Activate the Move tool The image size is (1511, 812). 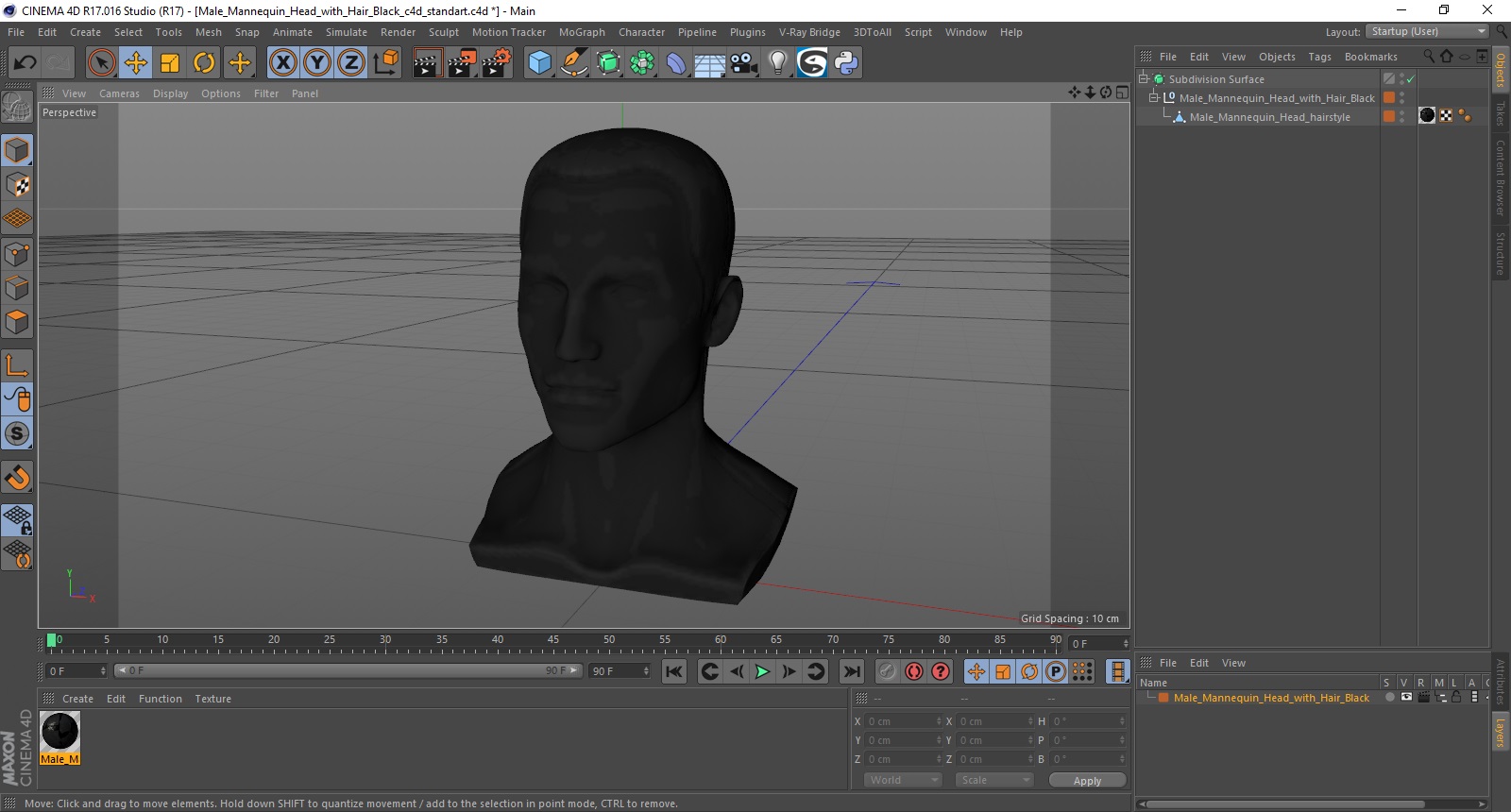coord(136,63)
